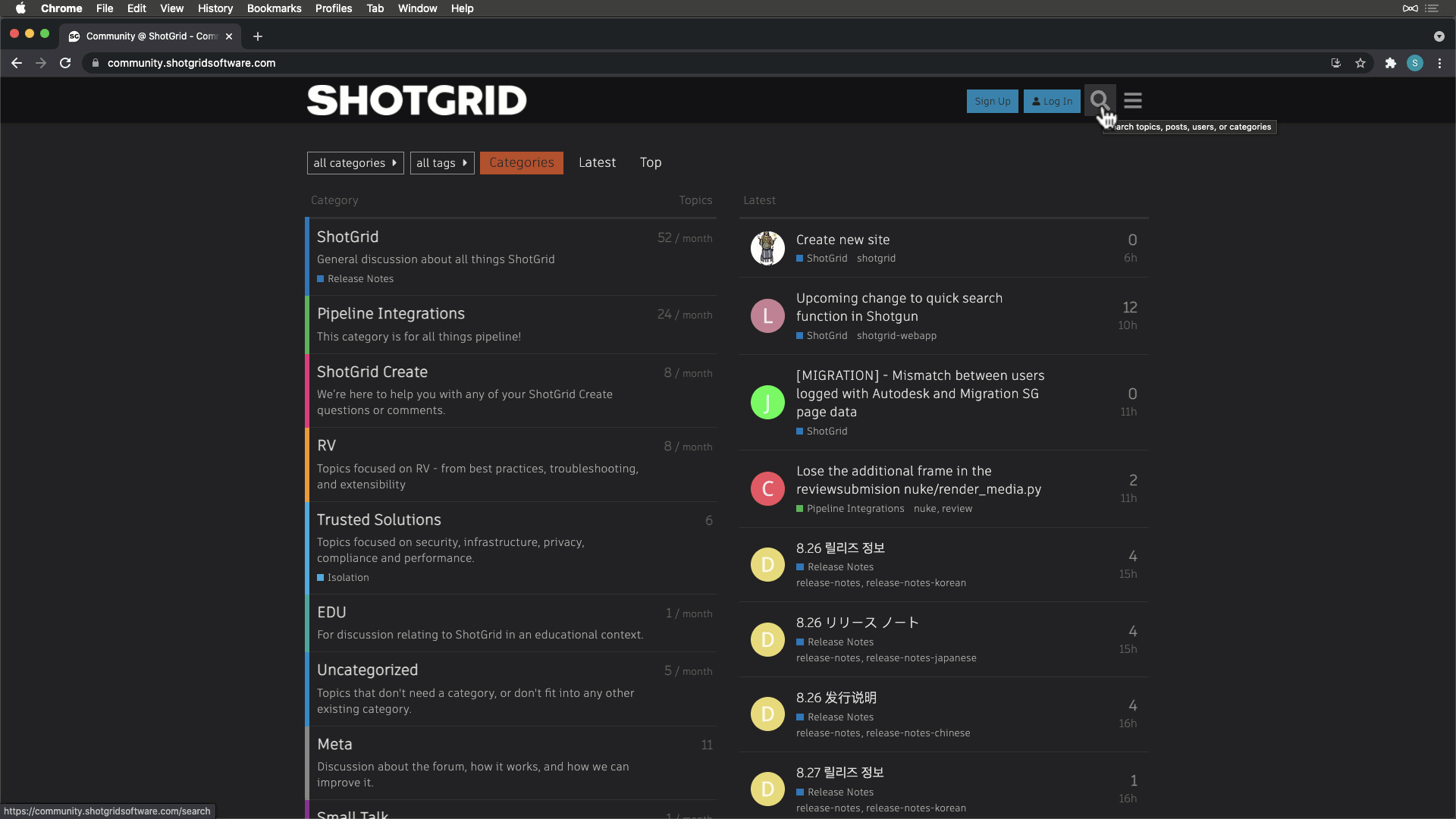Click the Log In button
The height and width of the screenshot is (819, 1456).
click(x=1052, y=101)
